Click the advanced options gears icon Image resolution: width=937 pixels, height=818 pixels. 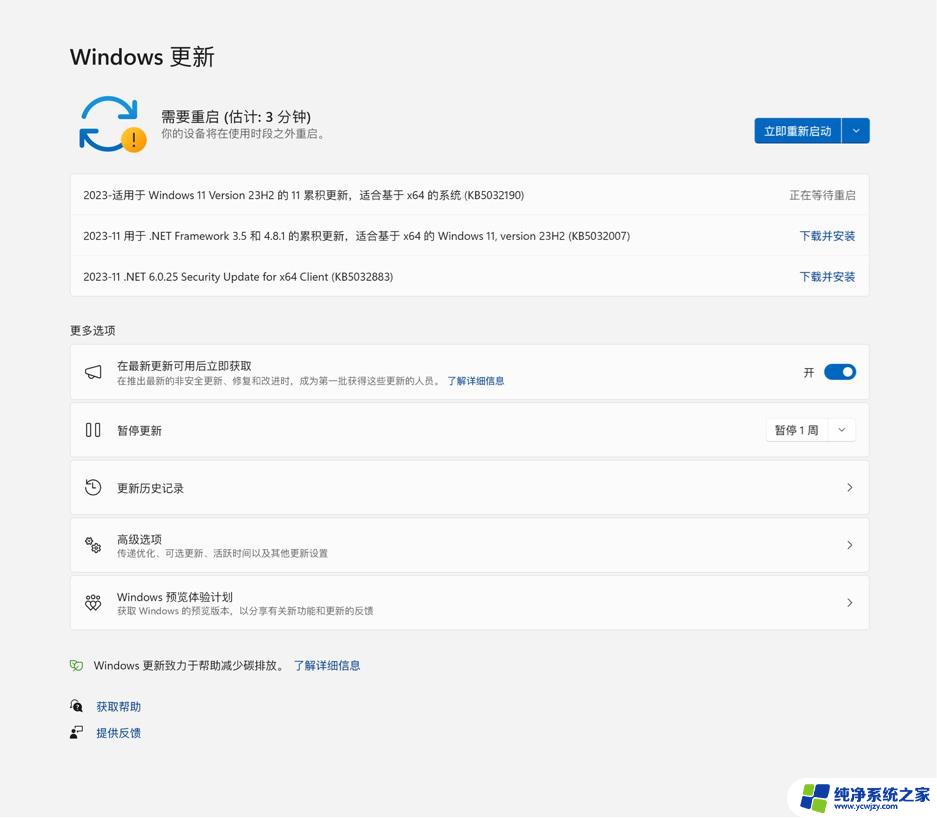(x=93, y=545)
